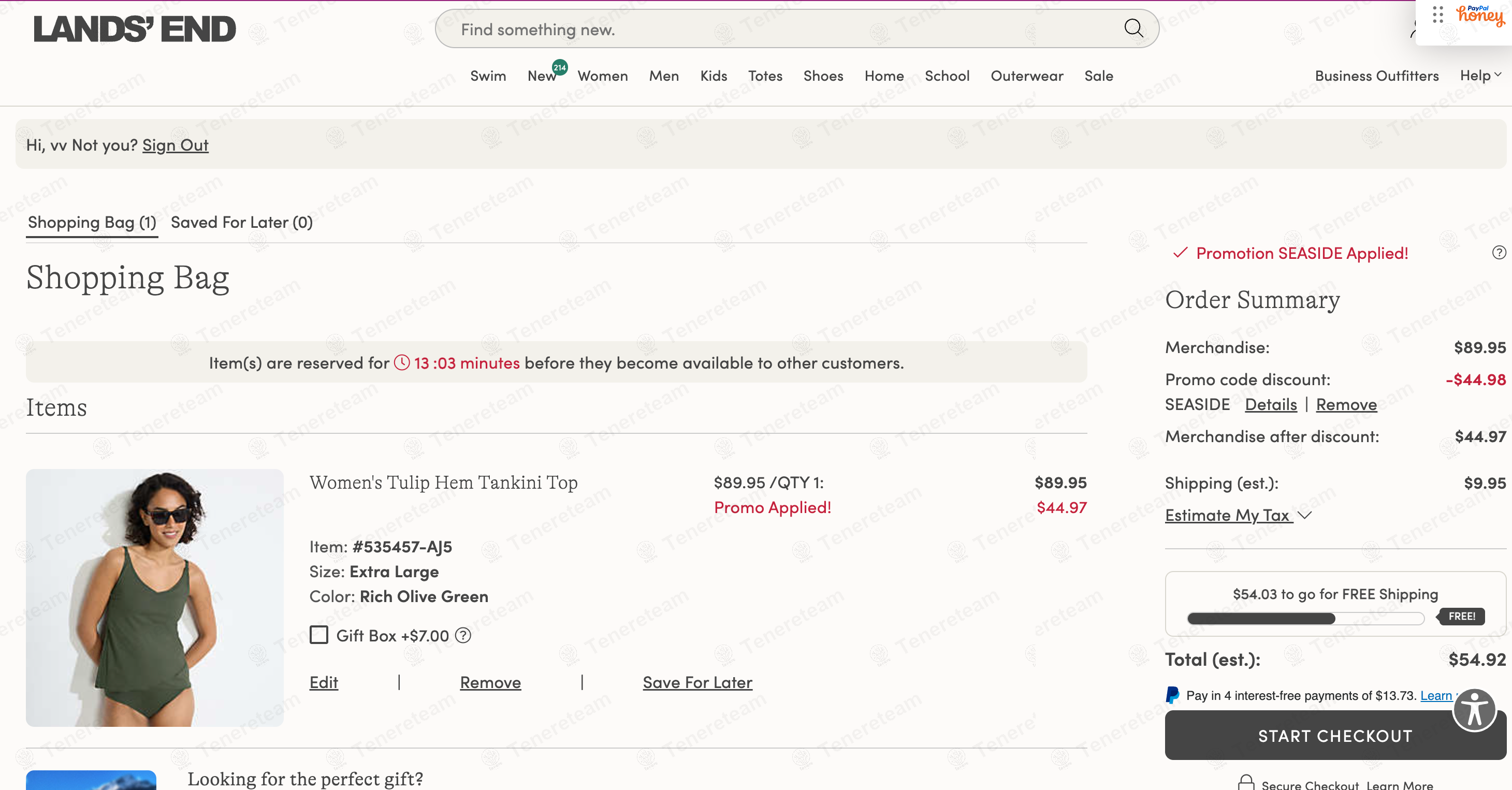Click the Gift Box info question mark
Image resolution: width=1512 pixels, height=790 pixels.
[463, 636]
